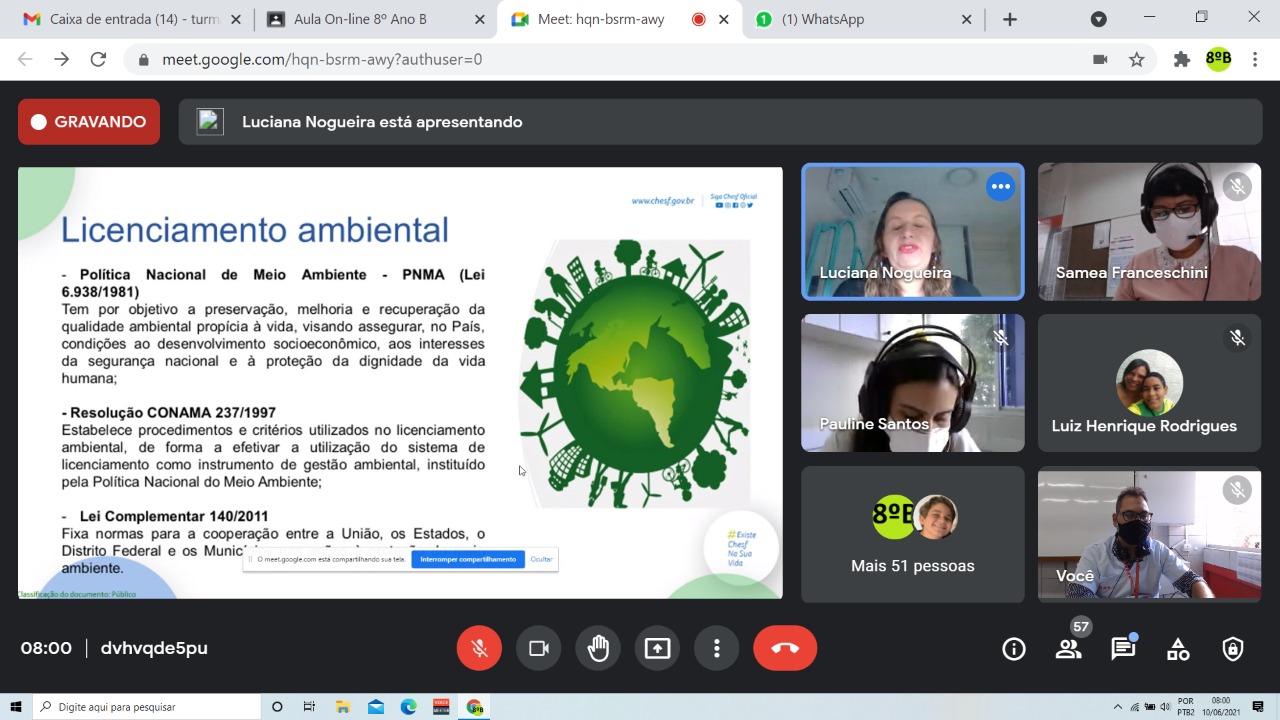Leave the call with the red hang-up button
The width and height of the screenshot is (1280, 720).
tap(785, 648)
